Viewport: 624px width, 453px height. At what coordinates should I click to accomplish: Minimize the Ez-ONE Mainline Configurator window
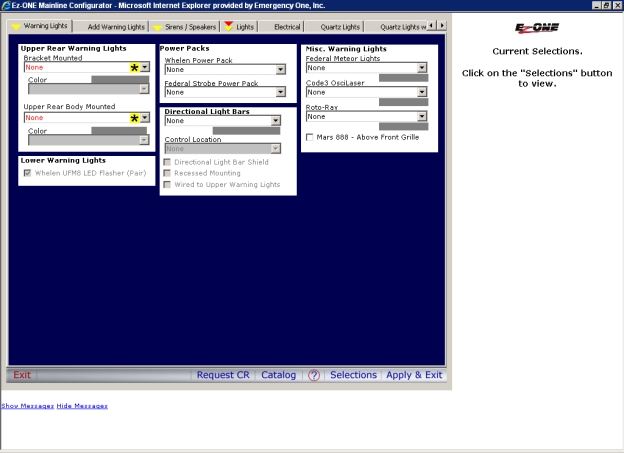(x=596, y=5)
